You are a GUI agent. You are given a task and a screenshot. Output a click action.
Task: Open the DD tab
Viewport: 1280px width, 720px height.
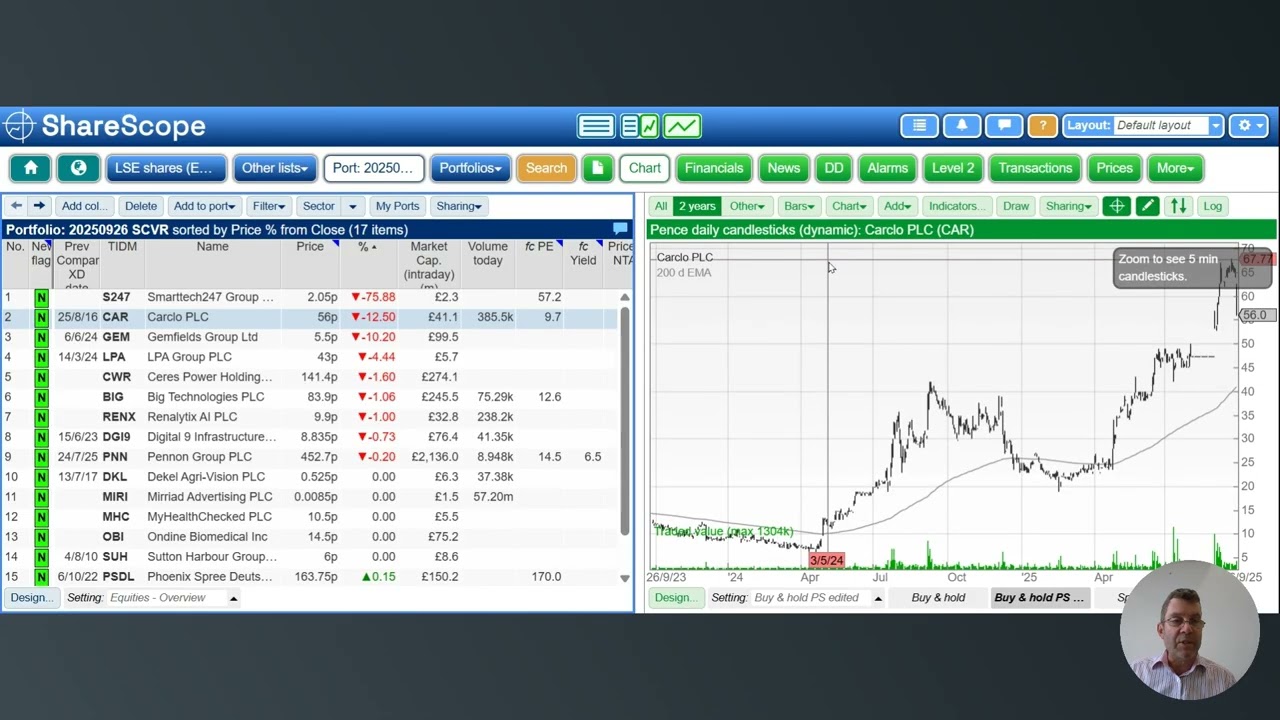834,168
